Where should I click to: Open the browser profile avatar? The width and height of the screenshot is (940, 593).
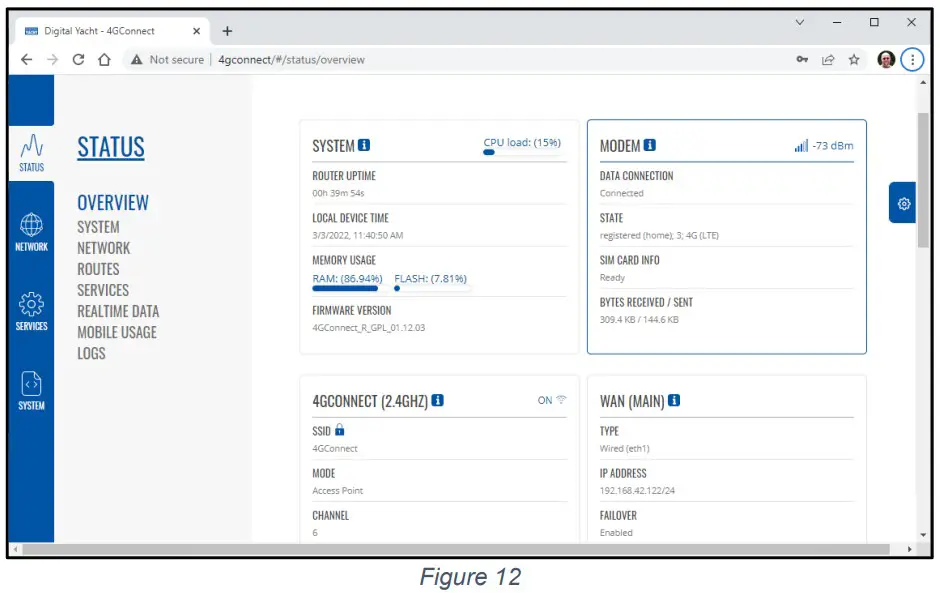(886, 59)
